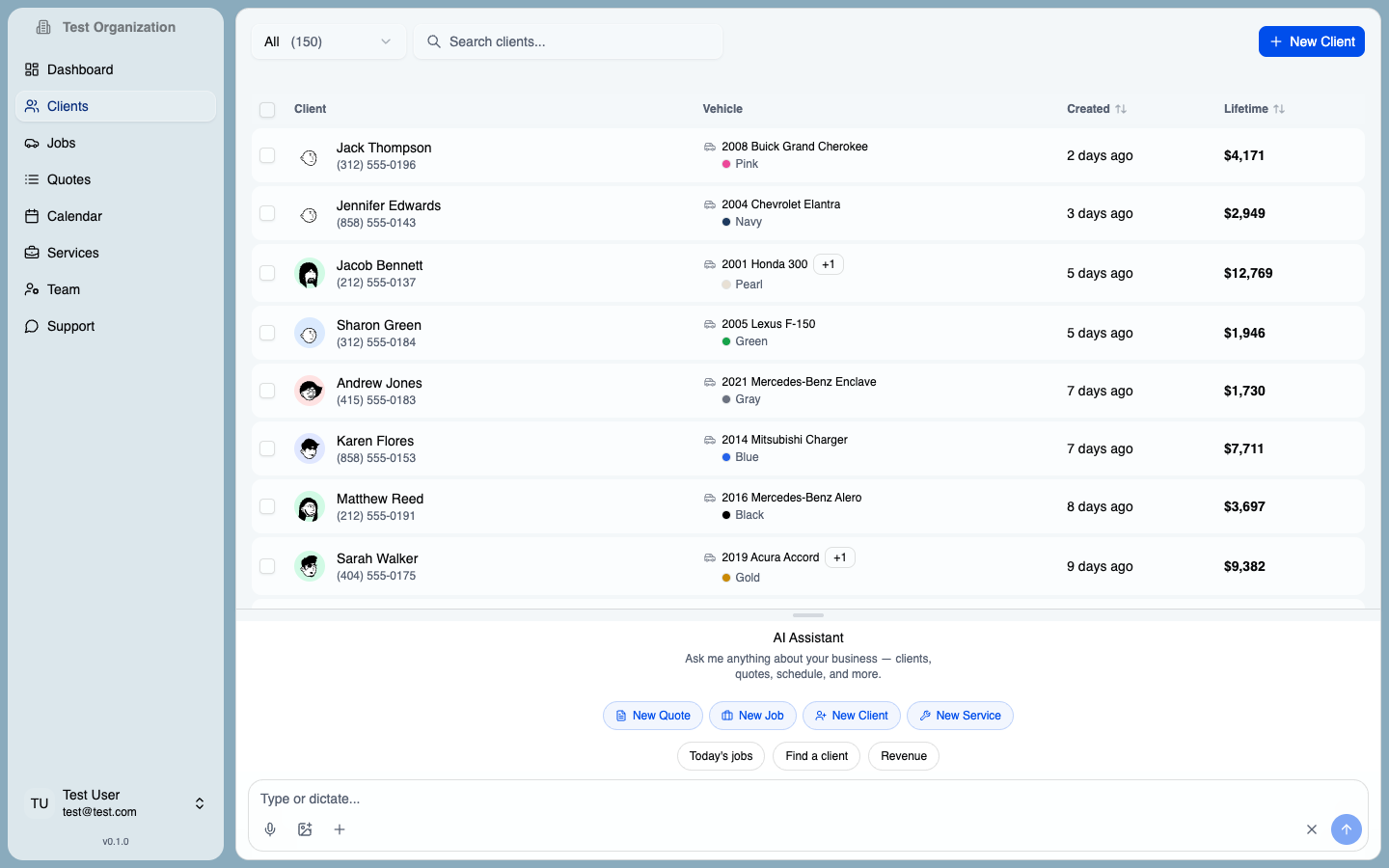Click the microphone dictate icon
Viewport: 1389px width, 868px height.
(270, 829)
